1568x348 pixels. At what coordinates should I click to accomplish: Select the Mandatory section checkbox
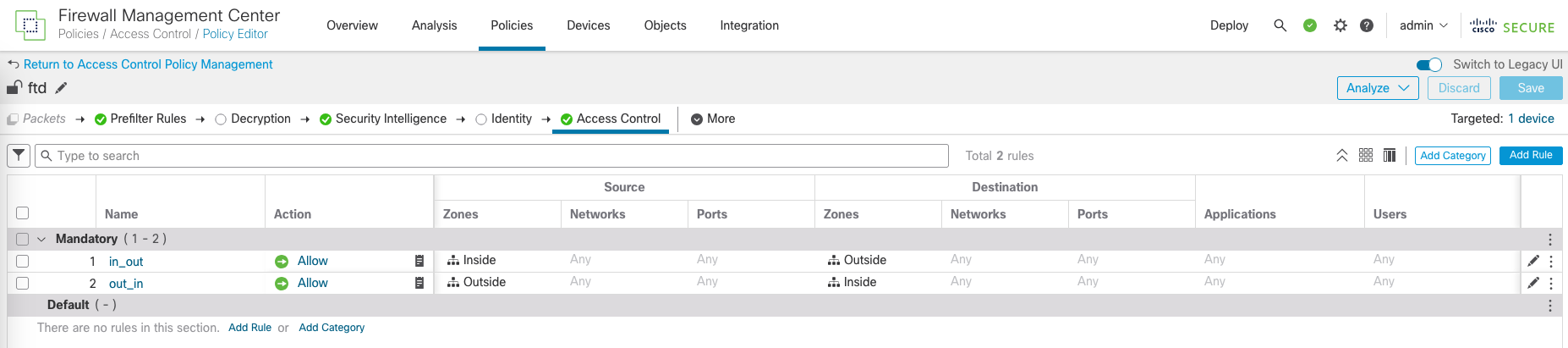coord(23,239)
